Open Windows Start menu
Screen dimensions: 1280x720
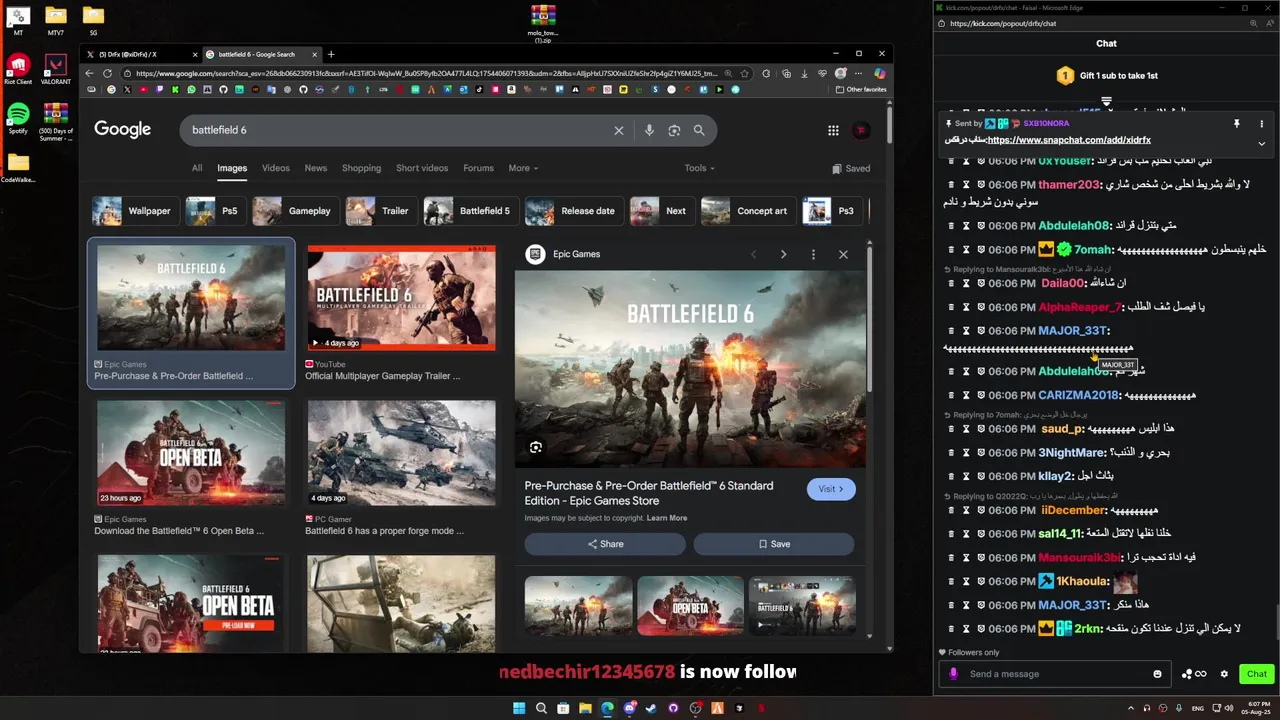coord(519,708)
